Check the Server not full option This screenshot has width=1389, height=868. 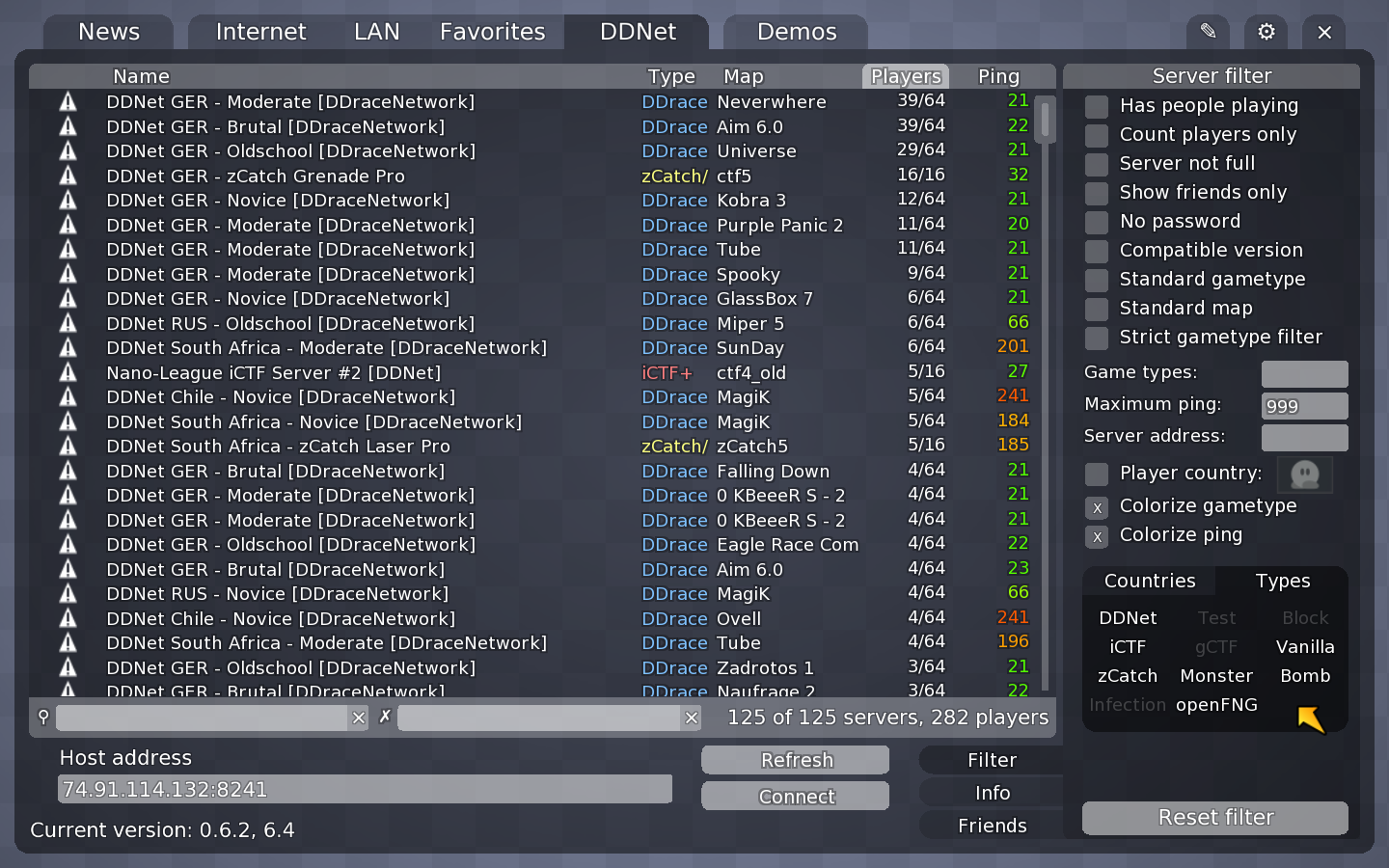(x=1097, y=164)
